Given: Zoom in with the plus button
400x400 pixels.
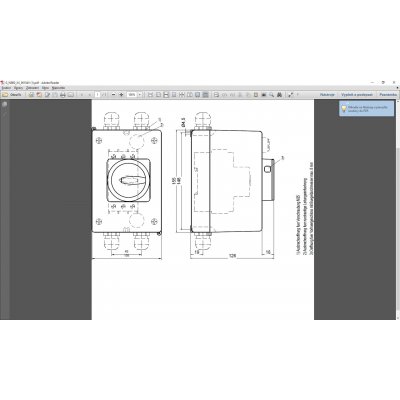Looking at the screenshot, I should 121,95.
